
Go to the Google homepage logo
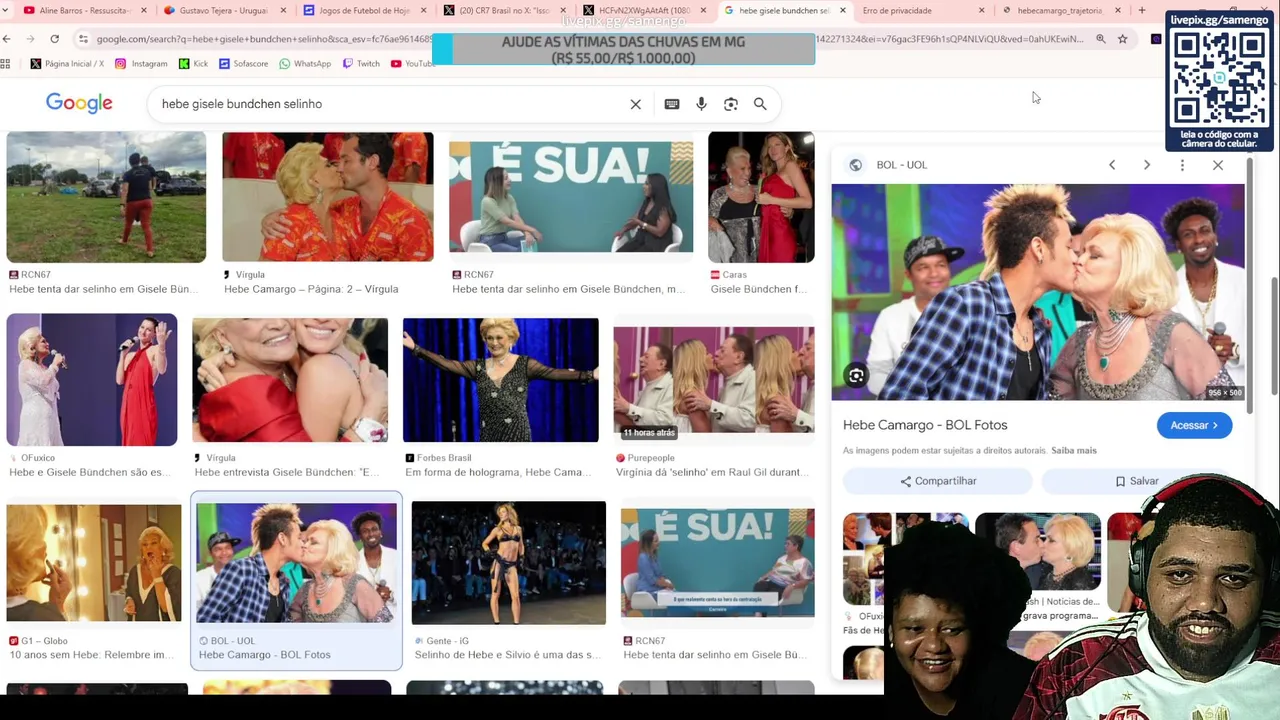click(x=79, y=104)
